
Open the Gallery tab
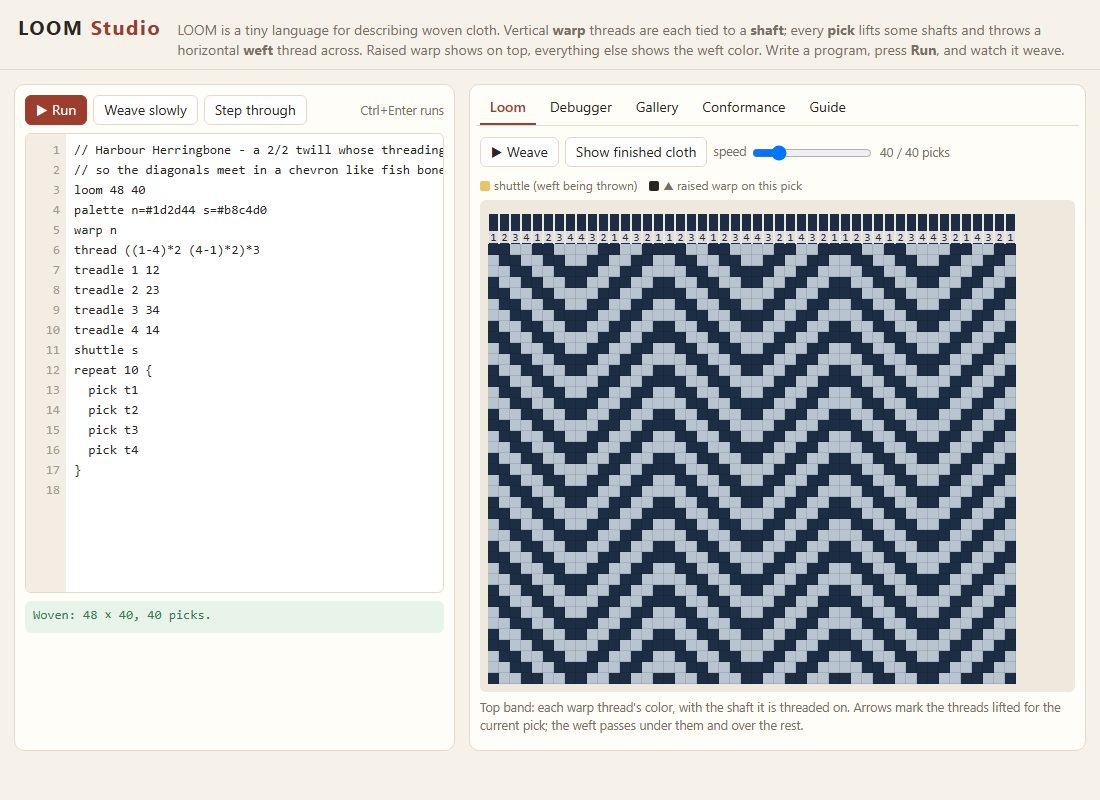(657, 107)
